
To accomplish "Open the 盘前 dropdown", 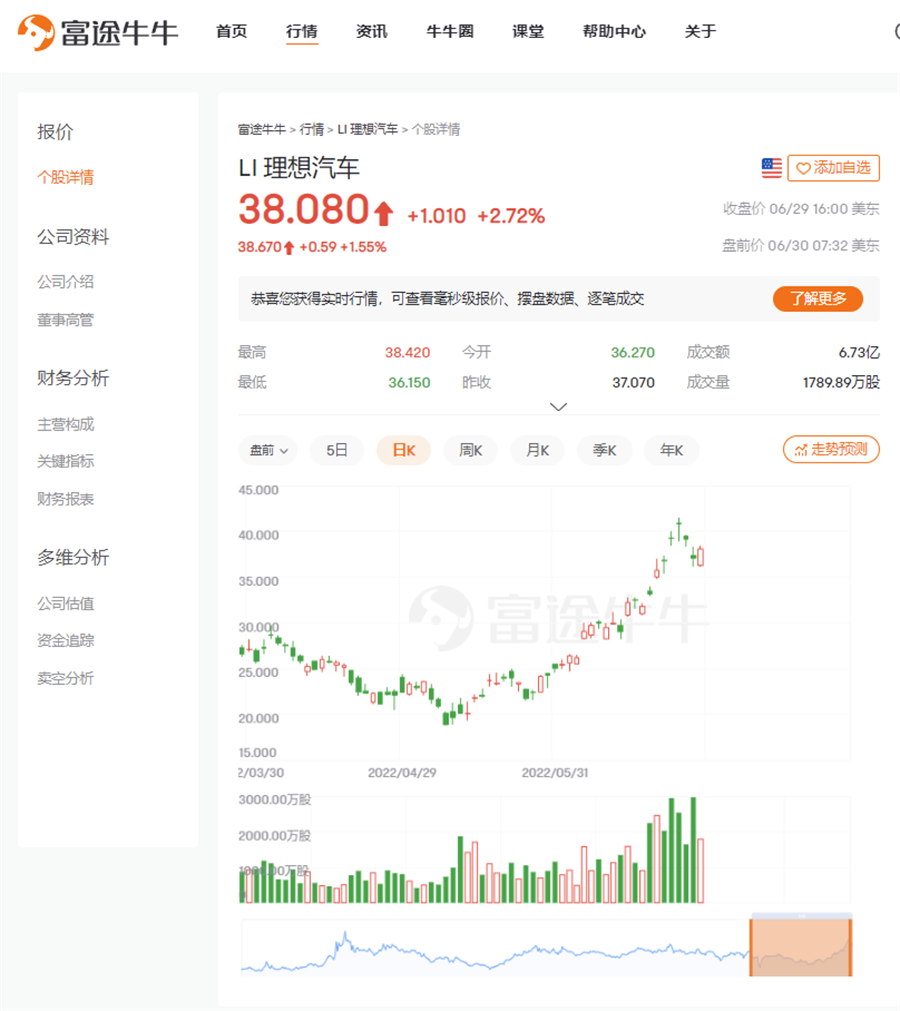I will [268, 450].
